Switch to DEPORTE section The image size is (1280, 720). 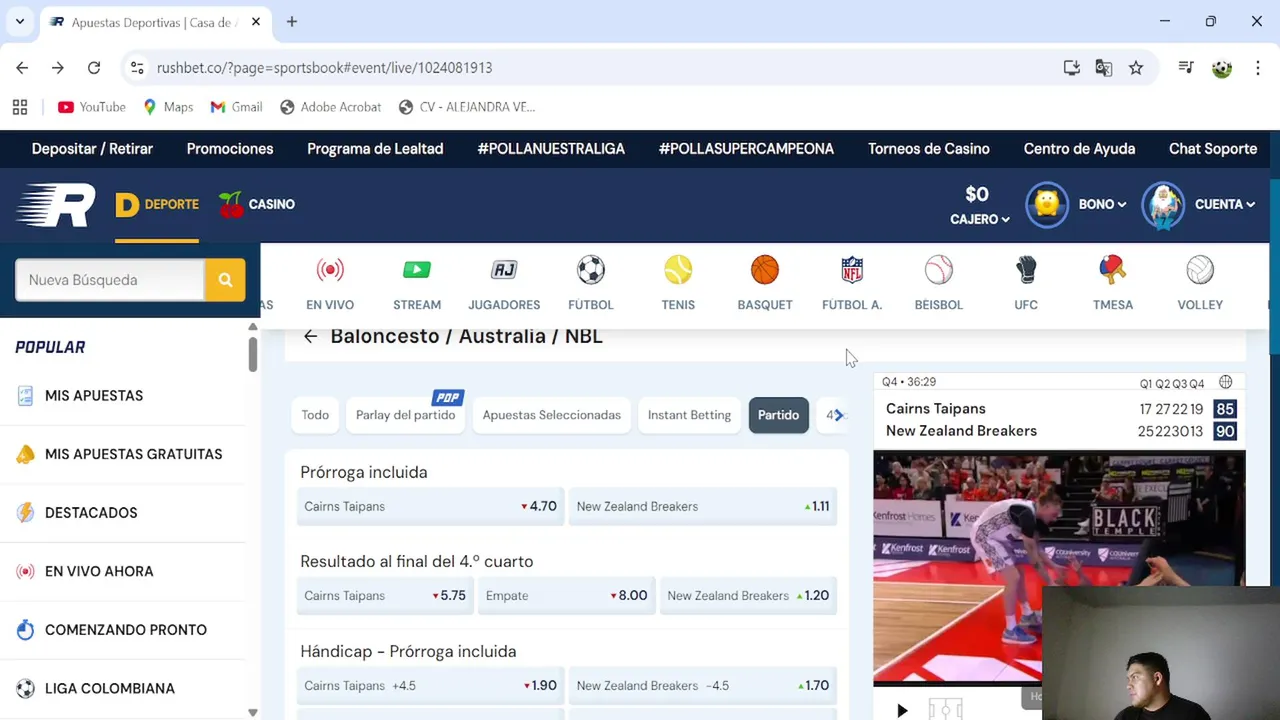[157, 205]
